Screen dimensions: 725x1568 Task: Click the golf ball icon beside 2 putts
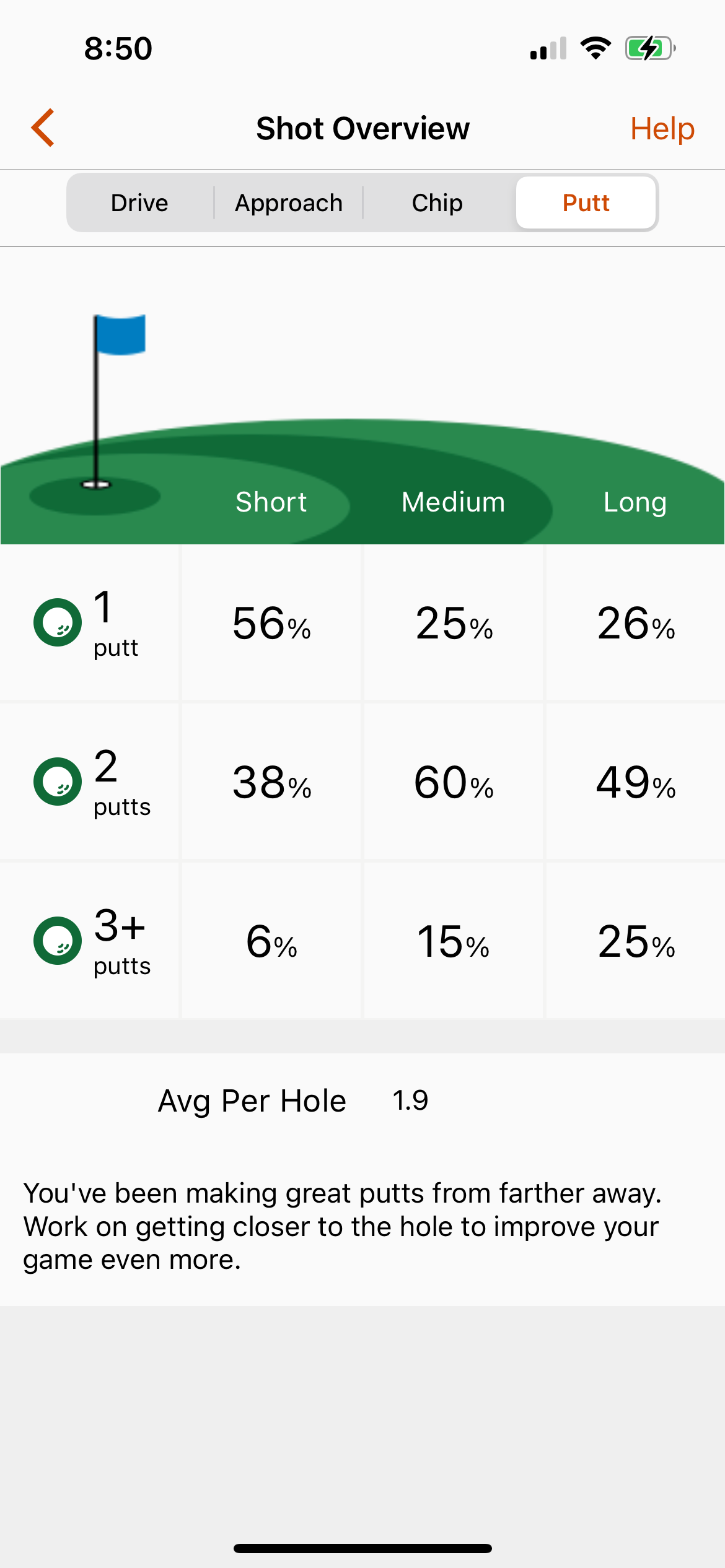pyautogui.click(x=58, y=782)
